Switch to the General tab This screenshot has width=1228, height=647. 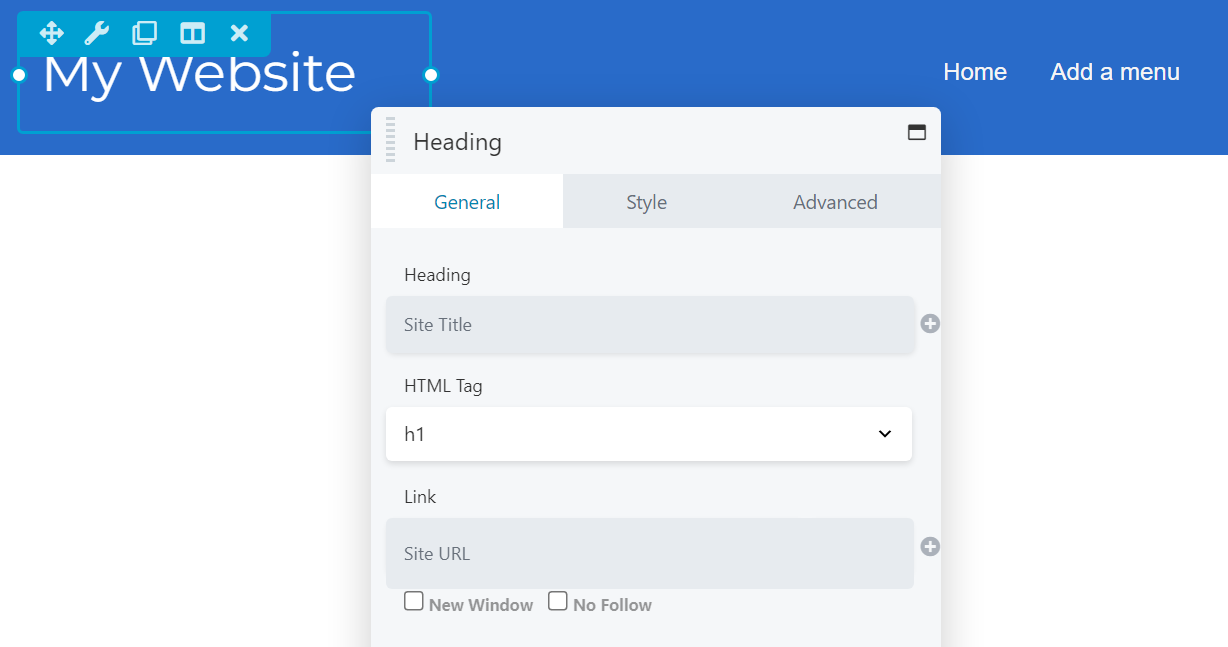(467, 202)
